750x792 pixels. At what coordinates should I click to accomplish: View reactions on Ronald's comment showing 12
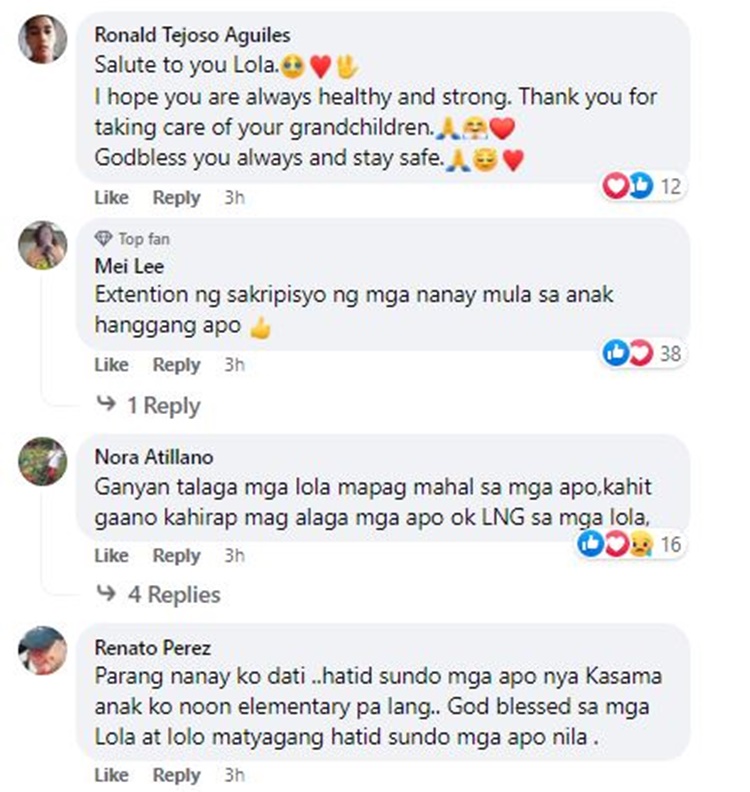pos(642,186)
